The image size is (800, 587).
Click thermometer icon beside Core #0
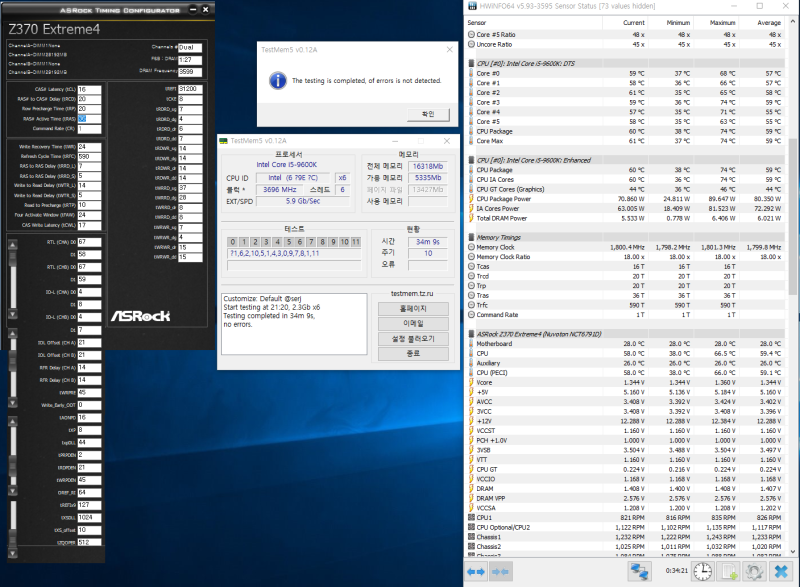coord(471,73)
